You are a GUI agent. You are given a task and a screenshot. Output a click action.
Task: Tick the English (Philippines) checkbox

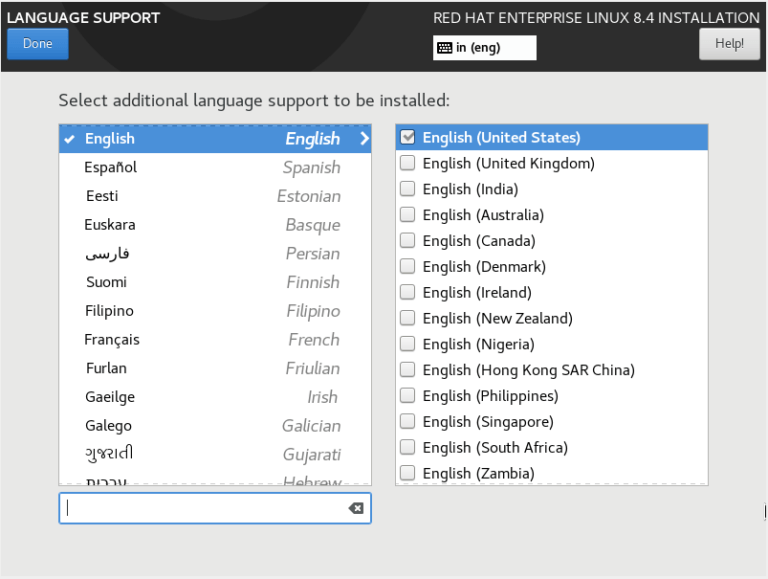[408, 395]
